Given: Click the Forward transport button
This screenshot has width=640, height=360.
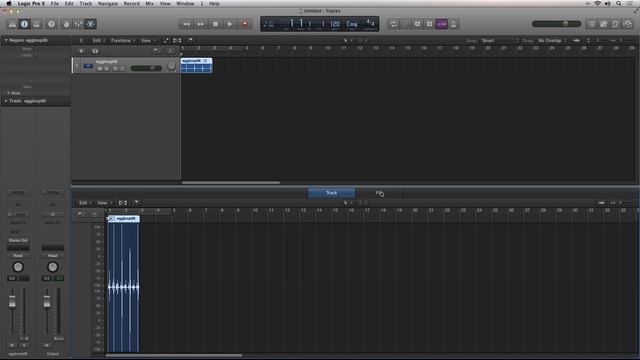Looking at the screenshot, I should 200,24.
